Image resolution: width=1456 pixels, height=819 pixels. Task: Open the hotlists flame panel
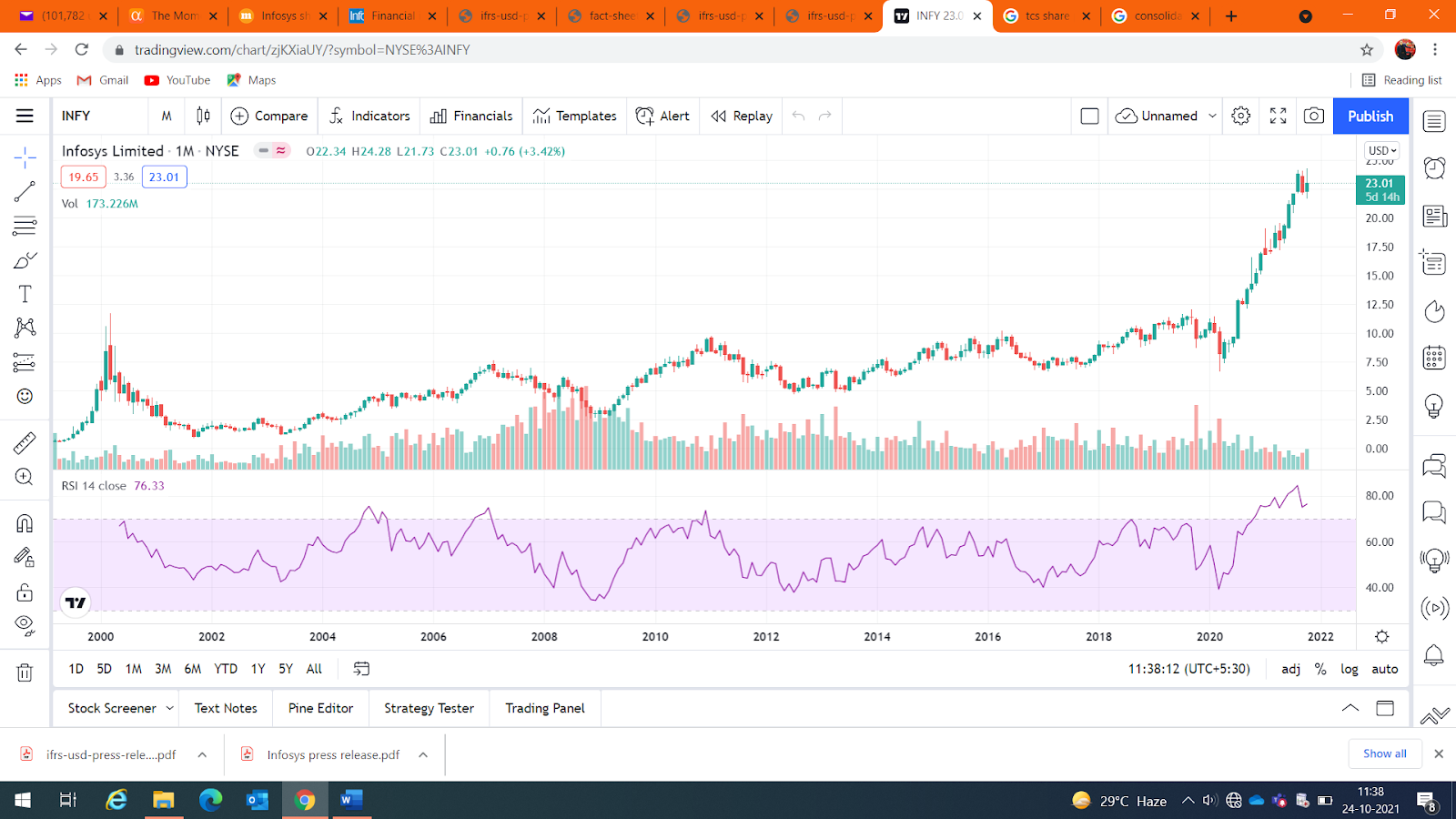1434,311
